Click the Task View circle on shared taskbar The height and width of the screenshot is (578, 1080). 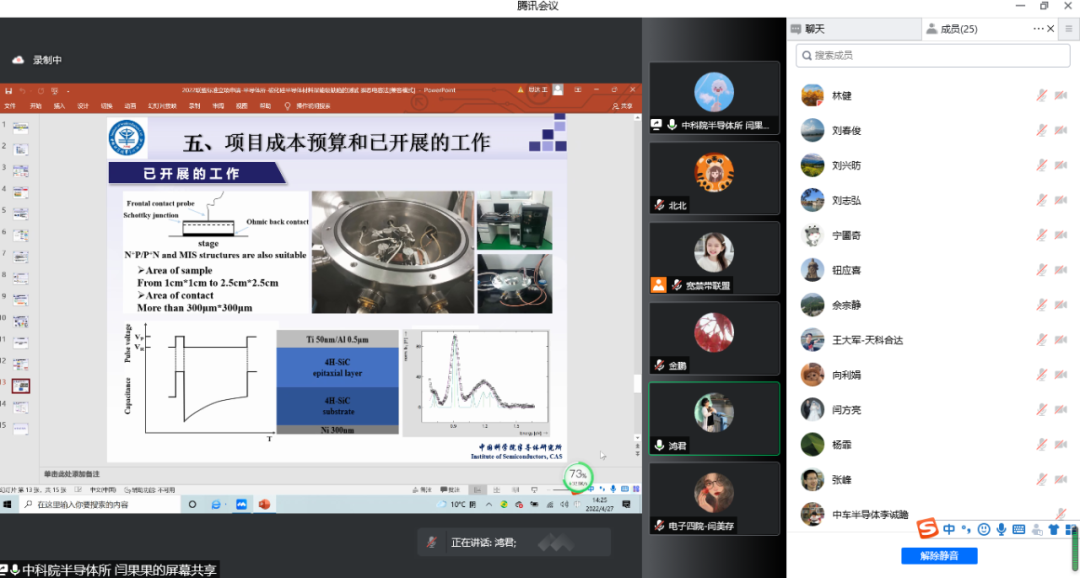(x=192, y=504)
